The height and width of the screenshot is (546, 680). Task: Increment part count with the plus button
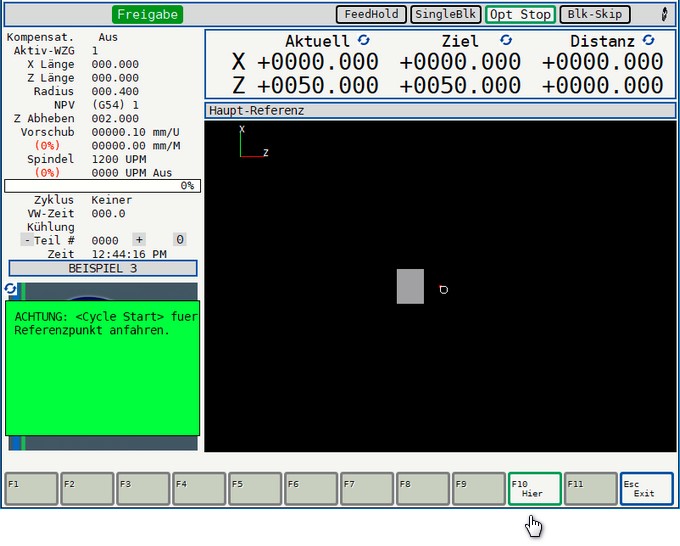click(139, 240)
